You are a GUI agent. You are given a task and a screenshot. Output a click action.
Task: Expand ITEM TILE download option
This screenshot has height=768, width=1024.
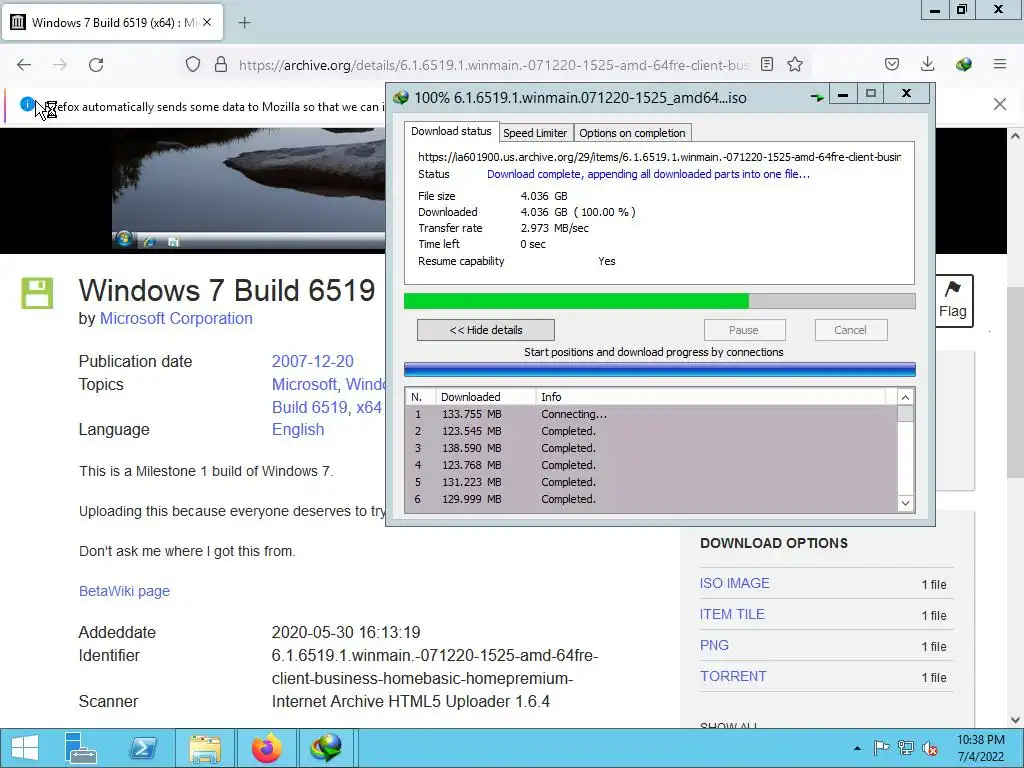[x=732, y=614]
